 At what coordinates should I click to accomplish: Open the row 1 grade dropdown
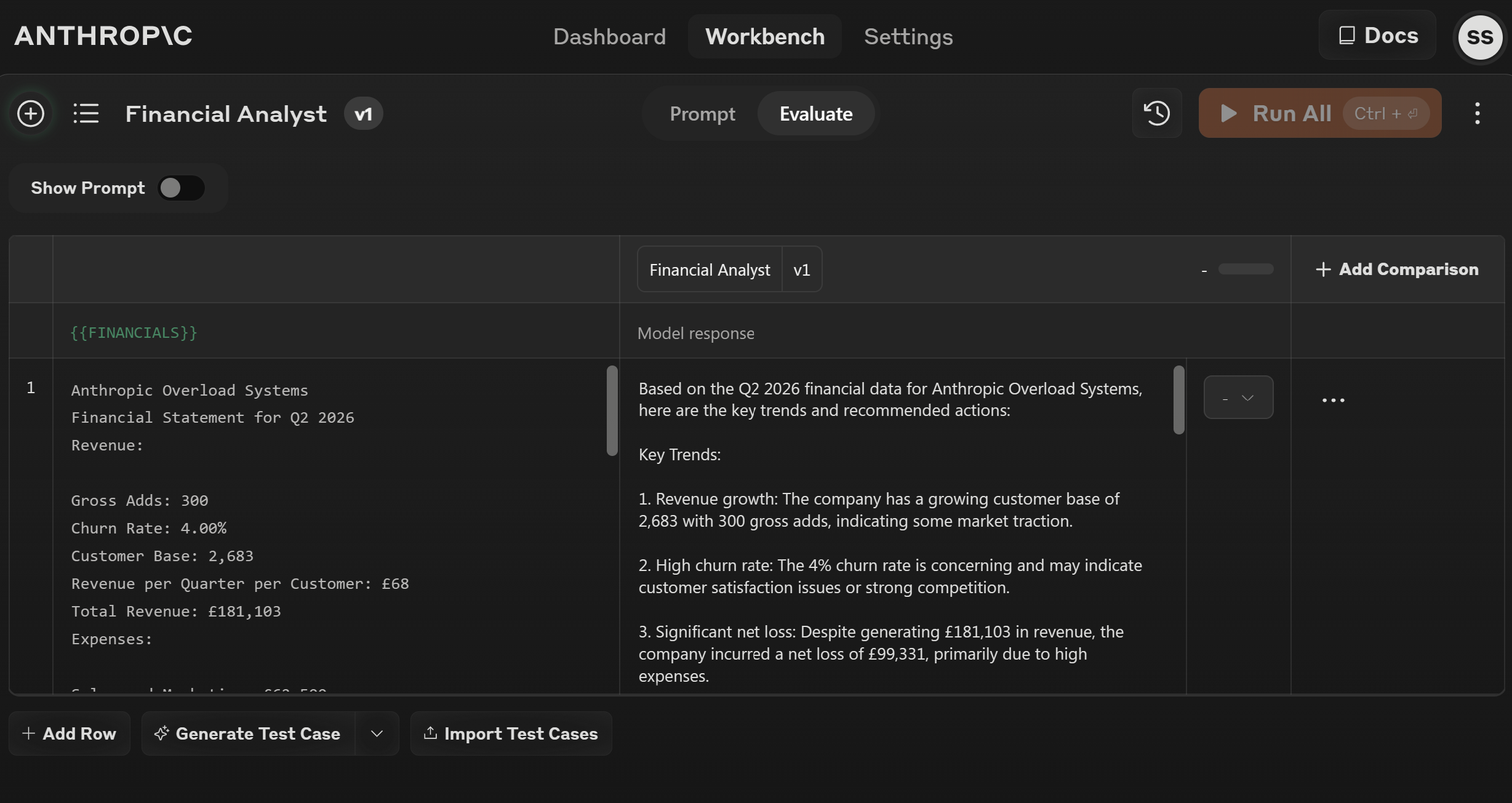(1238, 398)
